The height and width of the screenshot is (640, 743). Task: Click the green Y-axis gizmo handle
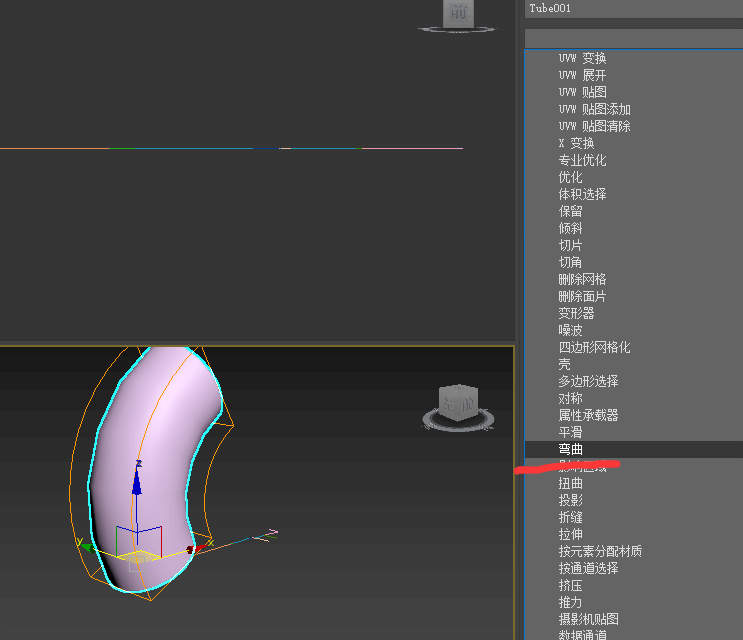(88, 546)
